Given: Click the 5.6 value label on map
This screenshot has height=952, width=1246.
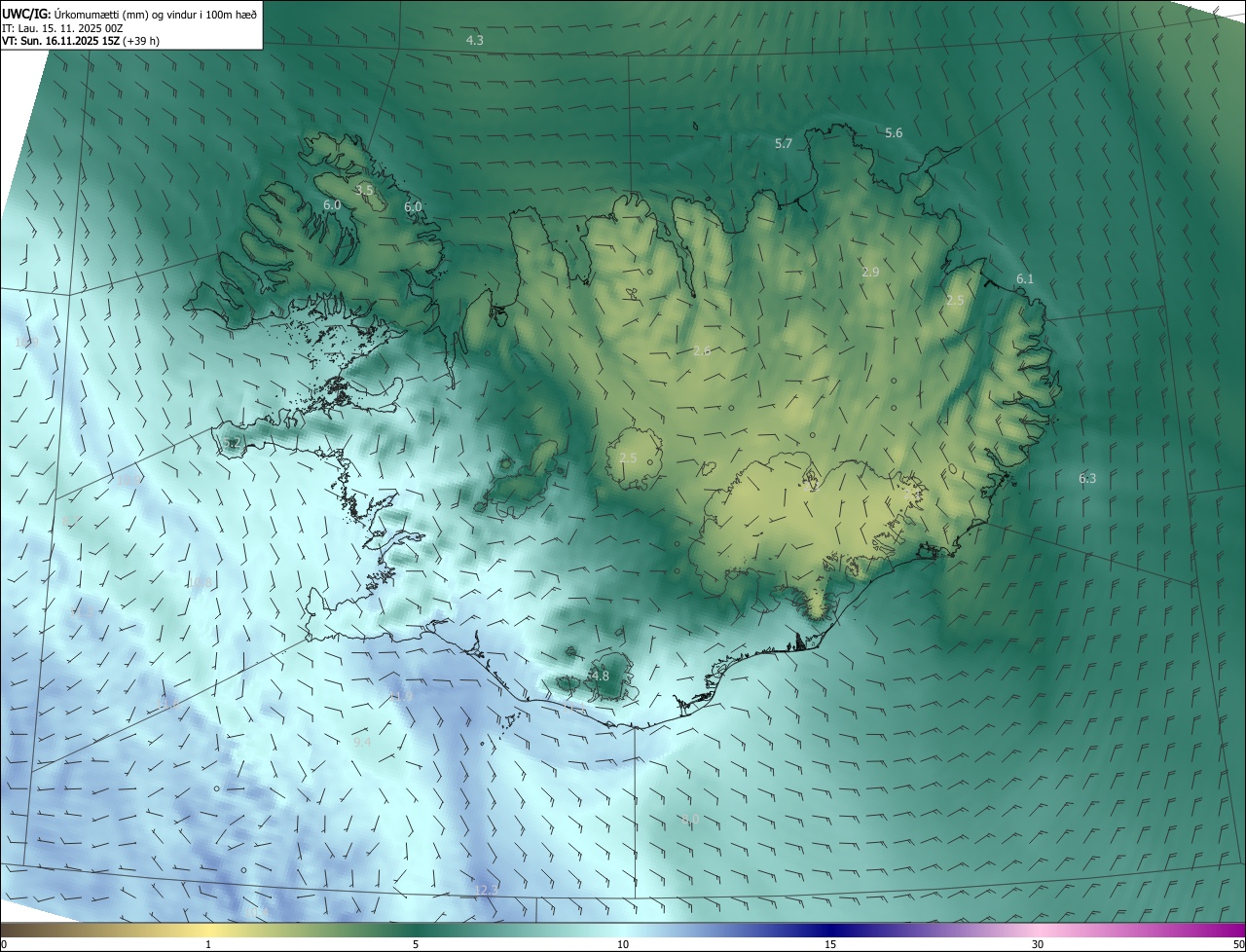Looking at the screenshot, I should point(894,132).
